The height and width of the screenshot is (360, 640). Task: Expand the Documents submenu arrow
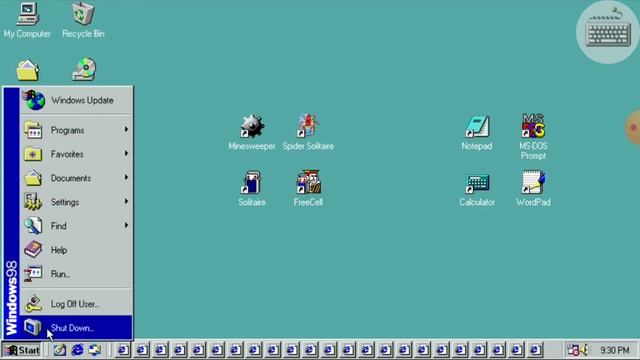pos(126,178)
